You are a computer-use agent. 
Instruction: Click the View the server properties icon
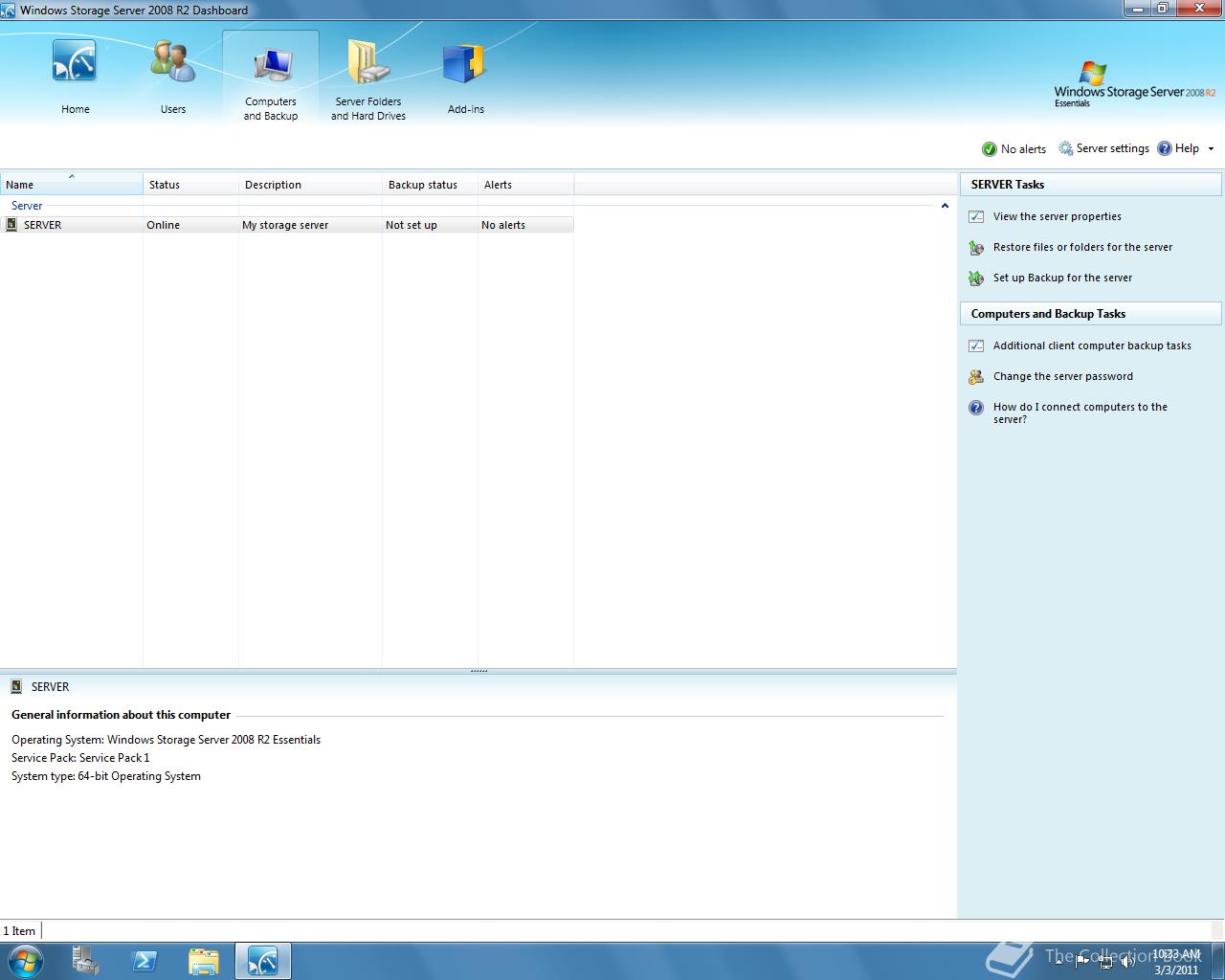976,217
